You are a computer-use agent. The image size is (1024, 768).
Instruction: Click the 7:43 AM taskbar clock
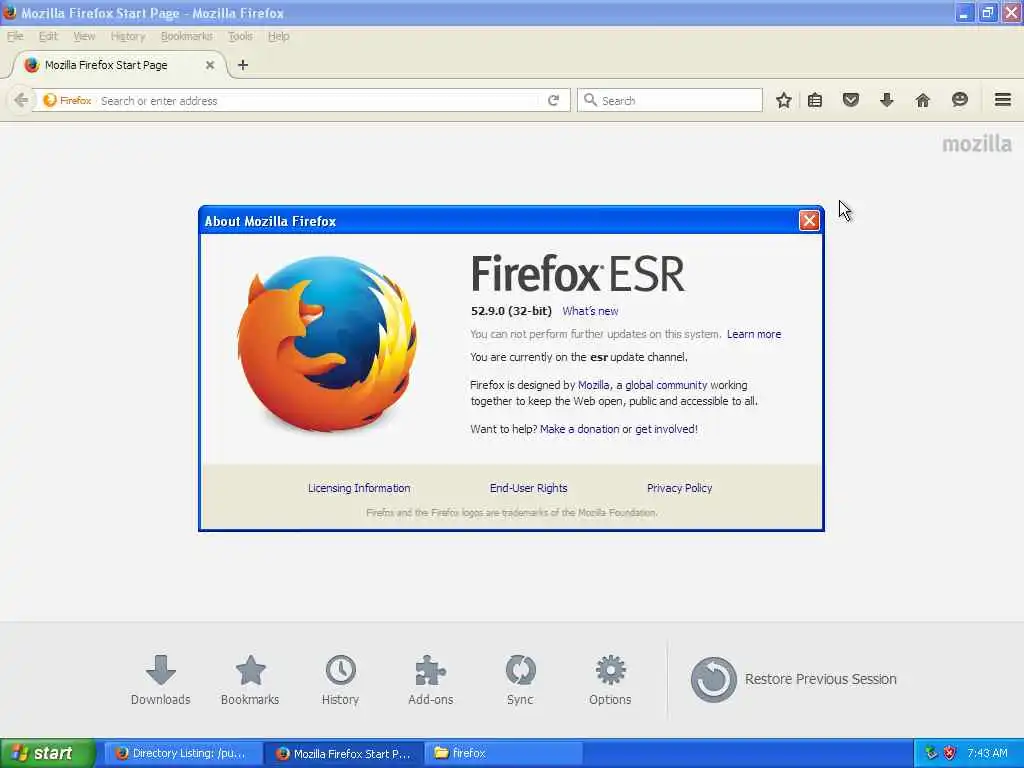[x=987, y=753]
